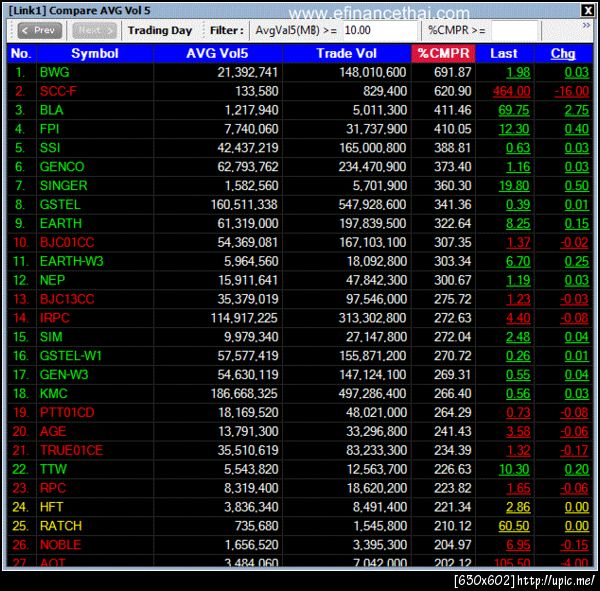
Task: Select the EARTH symbol in row 9
Action: point(60,223)
